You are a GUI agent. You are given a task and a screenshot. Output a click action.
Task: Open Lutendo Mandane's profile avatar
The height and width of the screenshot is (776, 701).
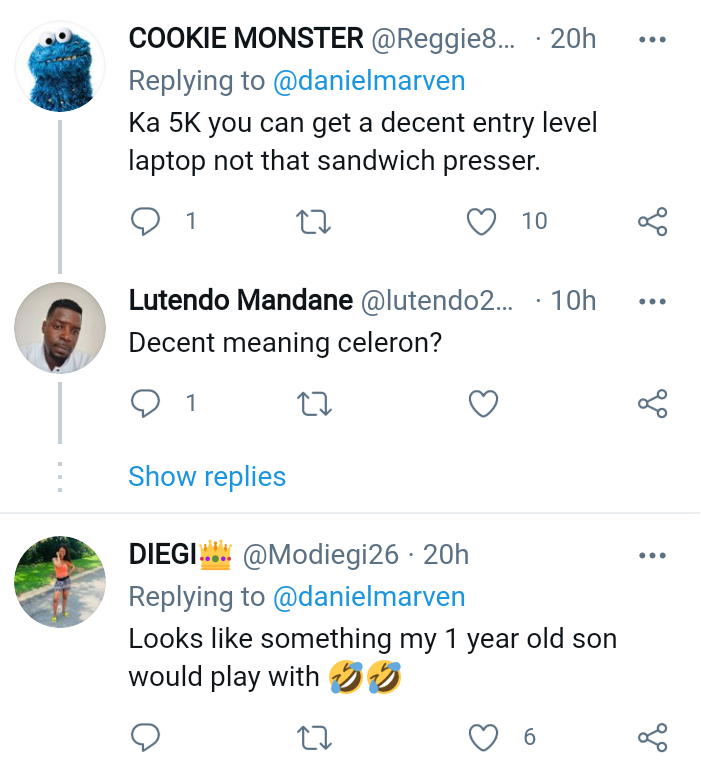pyautogui.click(x=60, y=327)
